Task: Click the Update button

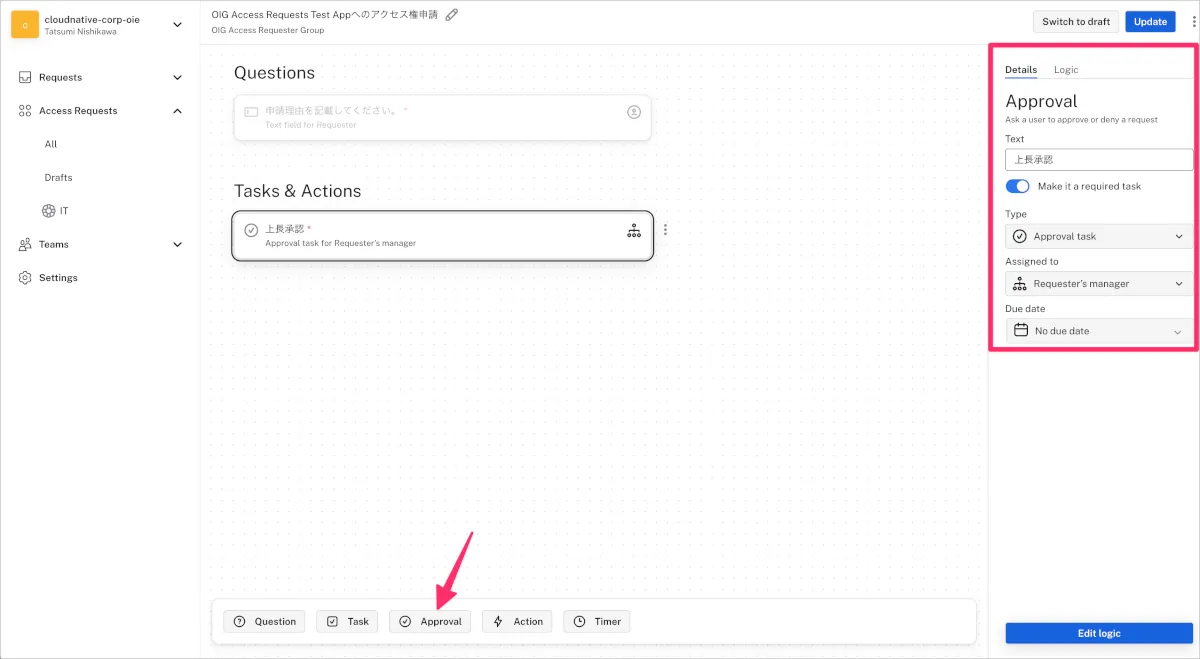Action: 1150,22
